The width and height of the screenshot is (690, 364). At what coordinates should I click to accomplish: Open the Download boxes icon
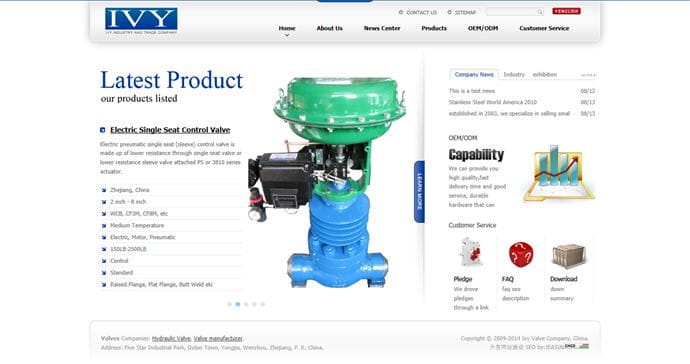click(569, 255)
